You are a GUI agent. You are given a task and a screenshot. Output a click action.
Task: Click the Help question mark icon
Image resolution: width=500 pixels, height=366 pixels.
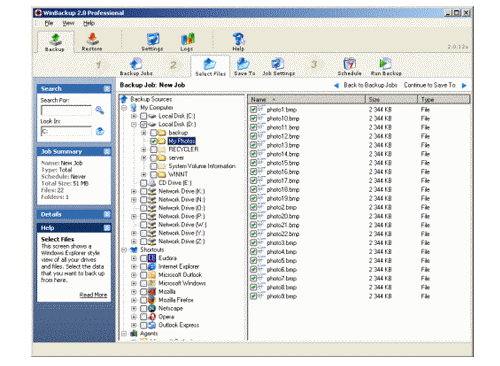click(x=239, y=39)
